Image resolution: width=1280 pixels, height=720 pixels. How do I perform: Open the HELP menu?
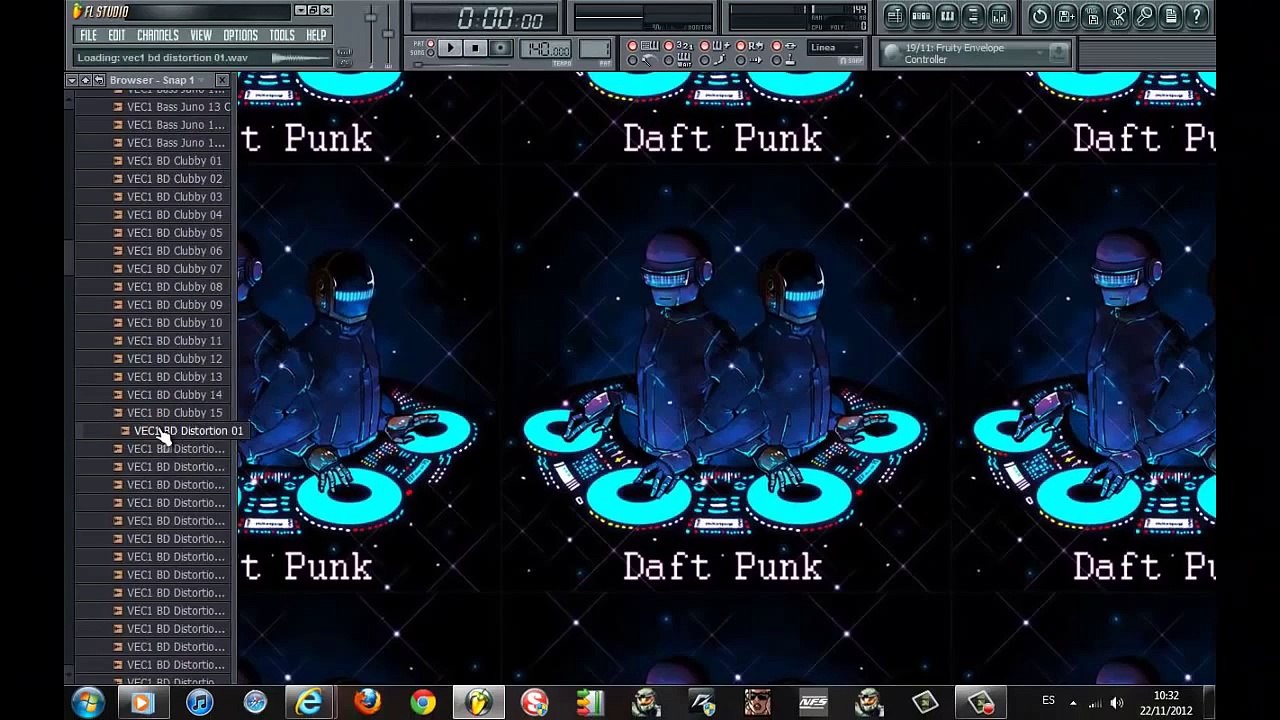coord(316,35)
